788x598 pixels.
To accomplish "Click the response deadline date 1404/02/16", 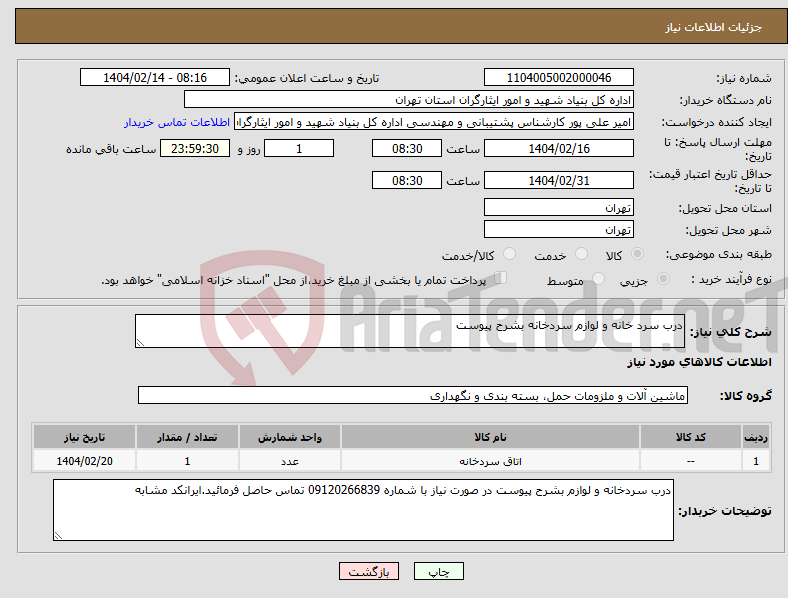I will 558,148.
